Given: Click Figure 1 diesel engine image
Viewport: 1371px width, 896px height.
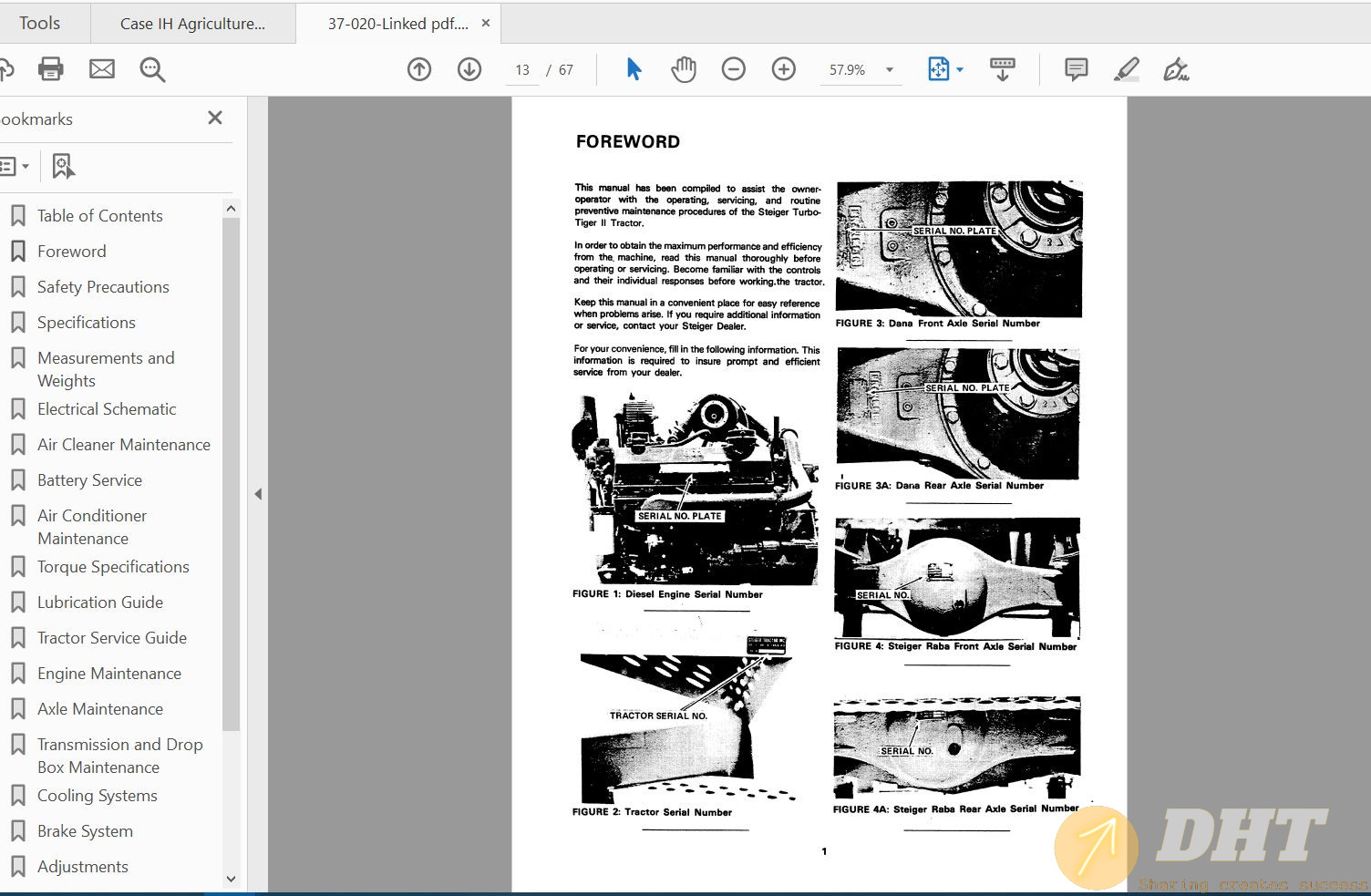Looking at the screenshot, I should coord(695,489).
